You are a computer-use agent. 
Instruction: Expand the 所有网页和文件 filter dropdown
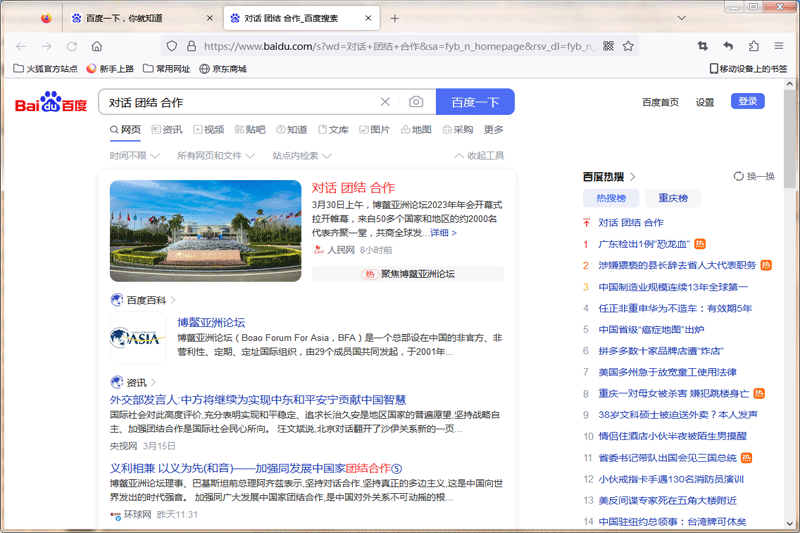[214, 156]
